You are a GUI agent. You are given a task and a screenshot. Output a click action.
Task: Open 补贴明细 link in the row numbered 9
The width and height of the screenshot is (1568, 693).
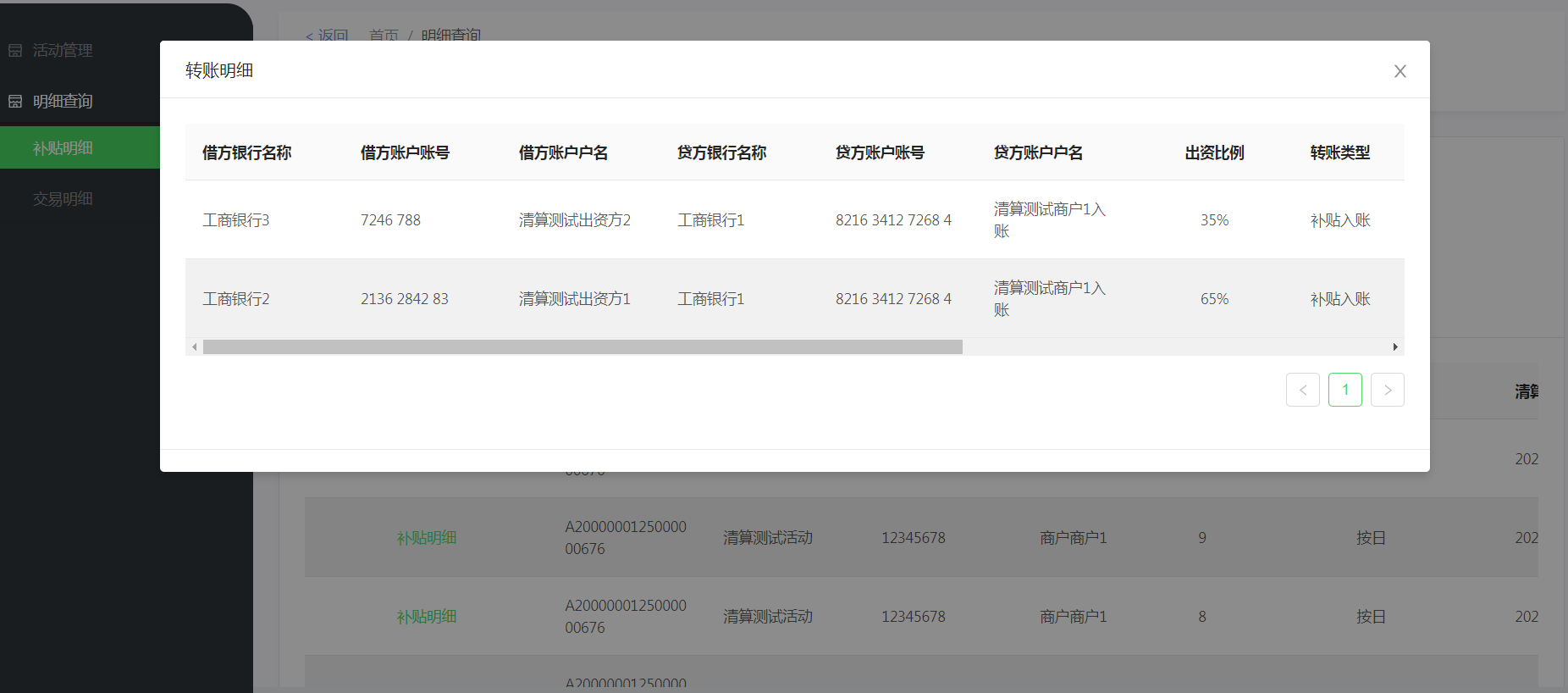tap(427, 538)
